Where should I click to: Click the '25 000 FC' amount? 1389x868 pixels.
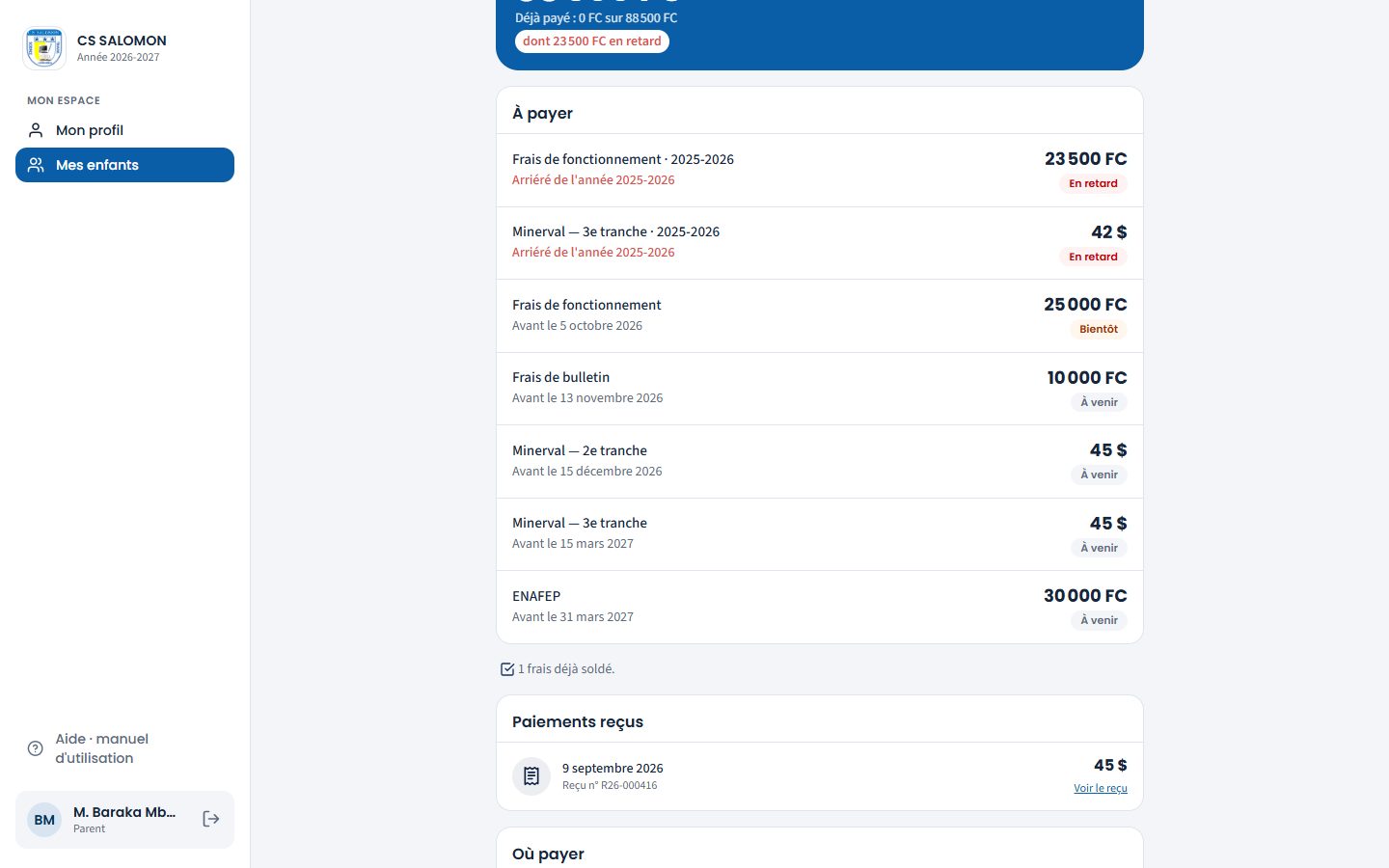(1085, 305)
